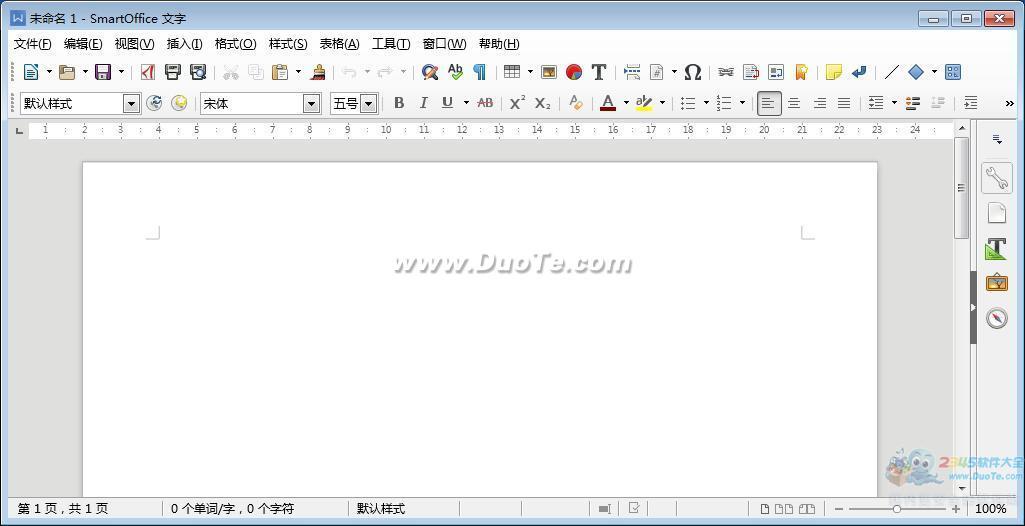This screenshot has height=526, width=1025.
Task: Run the spelling check Ab icon
Action: (455, 72)
